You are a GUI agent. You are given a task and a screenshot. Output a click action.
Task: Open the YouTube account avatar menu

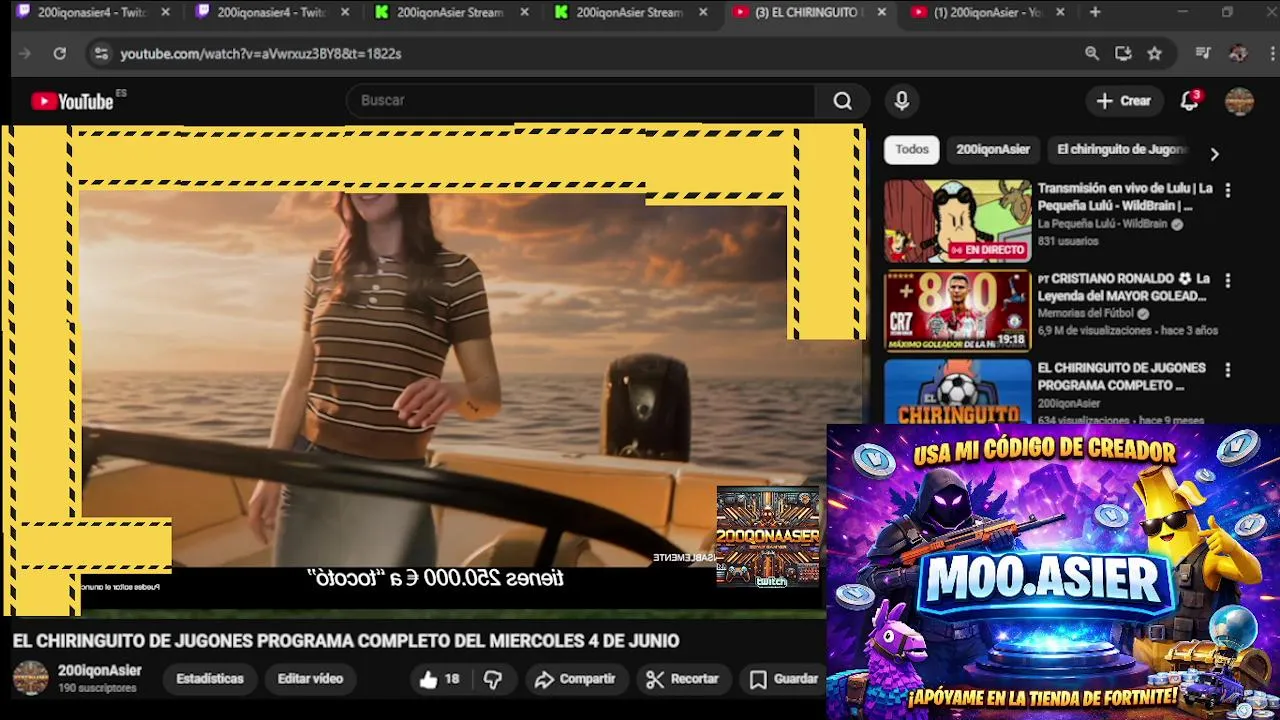coord(1239,101)
